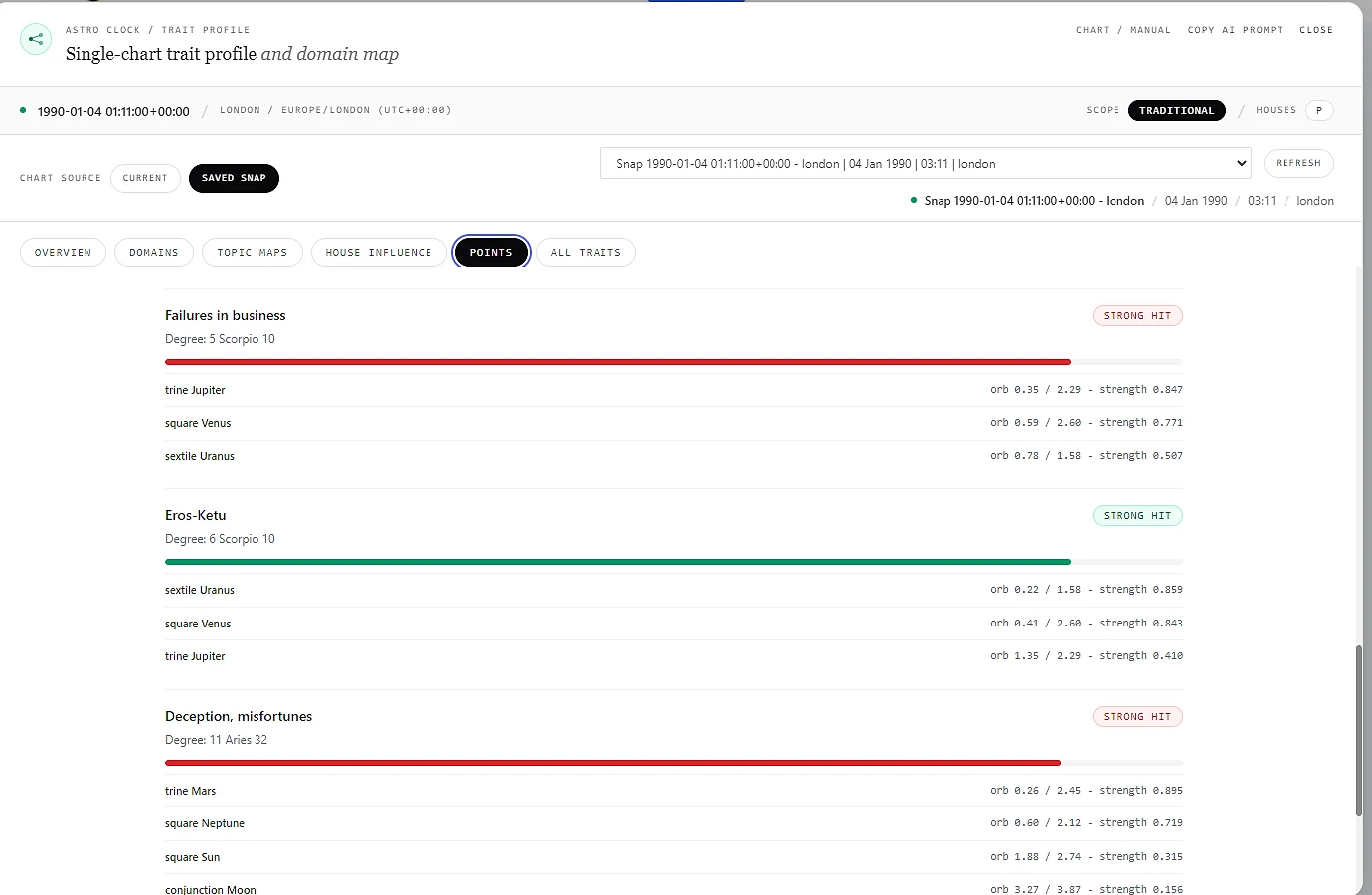The height and width of the screenshot is (895, 1372).
Task: Open the All Traits tab
Action: coord(586,253)
